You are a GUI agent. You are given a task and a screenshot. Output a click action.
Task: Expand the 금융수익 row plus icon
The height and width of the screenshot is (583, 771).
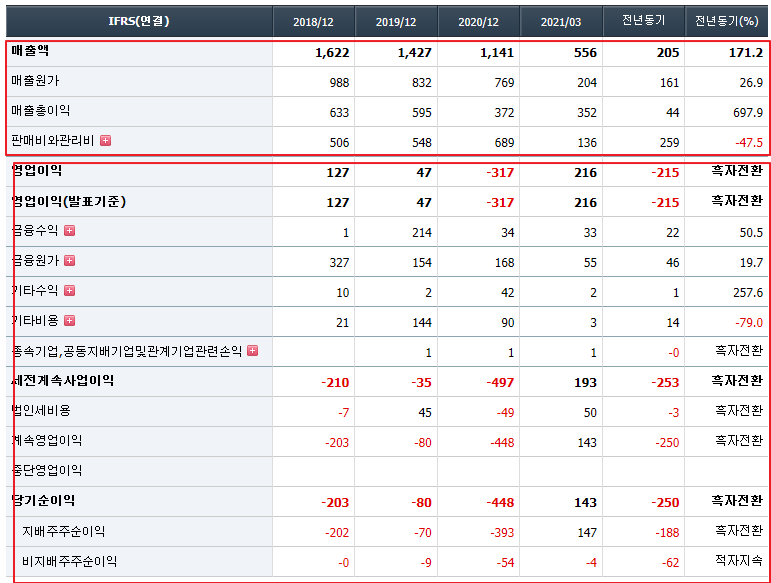coord(69,231)
